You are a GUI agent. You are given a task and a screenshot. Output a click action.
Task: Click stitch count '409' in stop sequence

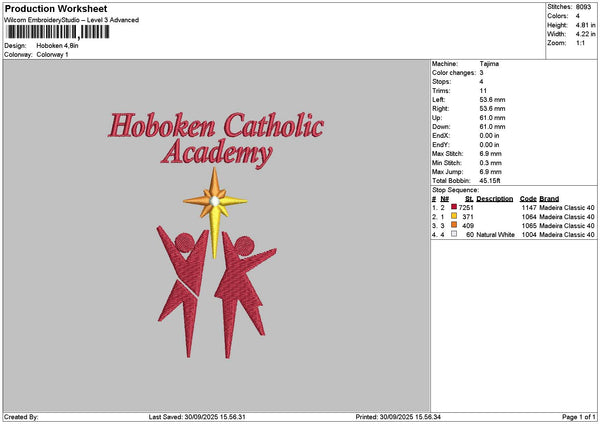pos(468,226)
